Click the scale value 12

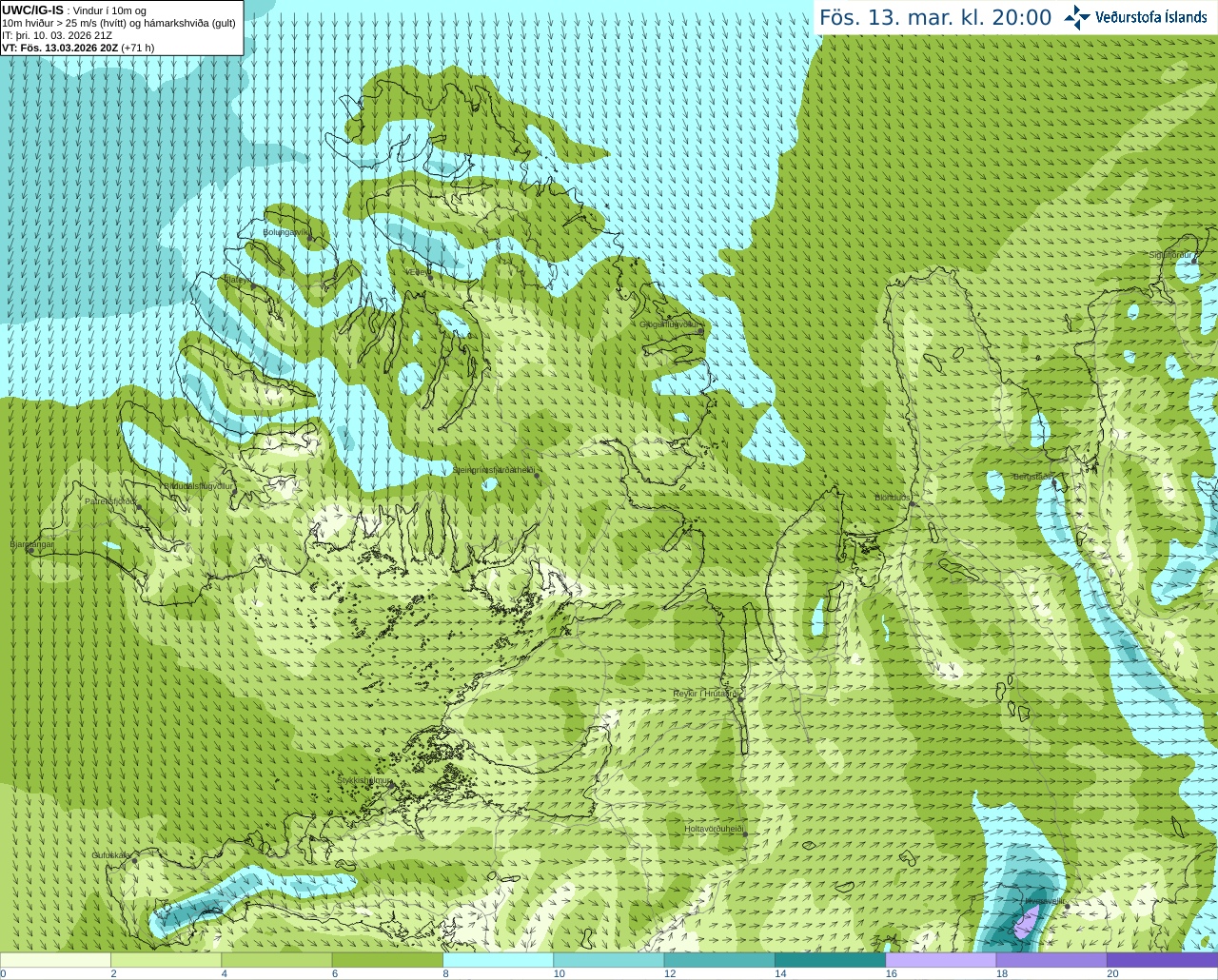(x=670, y=973)
